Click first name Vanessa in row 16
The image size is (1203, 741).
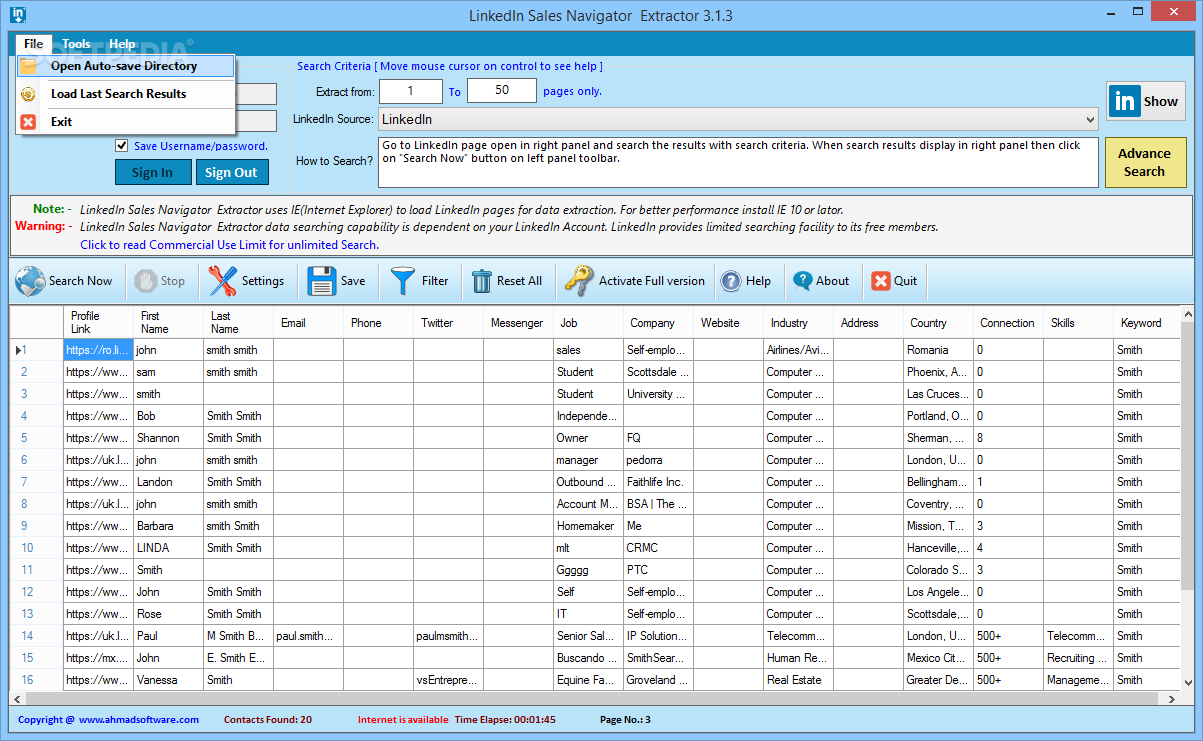tap(169, 680)
